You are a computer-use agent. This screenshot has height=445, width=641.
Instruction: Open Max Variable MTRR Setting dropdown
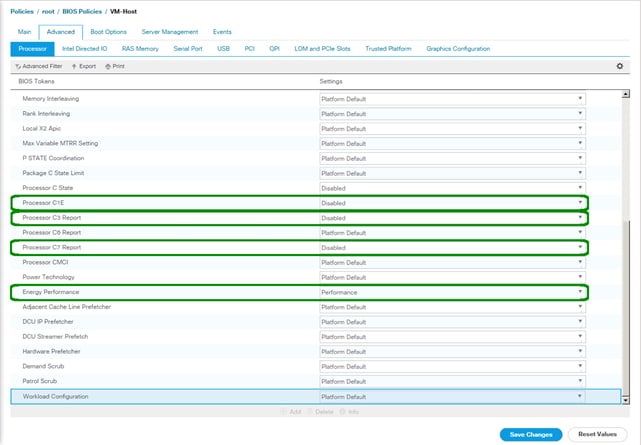coord(452,143)
